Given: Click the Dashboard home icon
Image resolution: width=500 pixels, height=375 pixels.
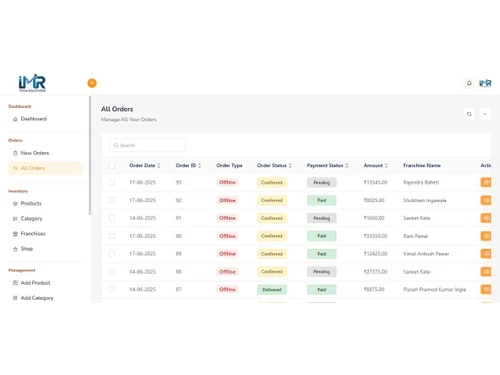Looking at the screenshot, I should pyautogui.click(x=15, y=119).
